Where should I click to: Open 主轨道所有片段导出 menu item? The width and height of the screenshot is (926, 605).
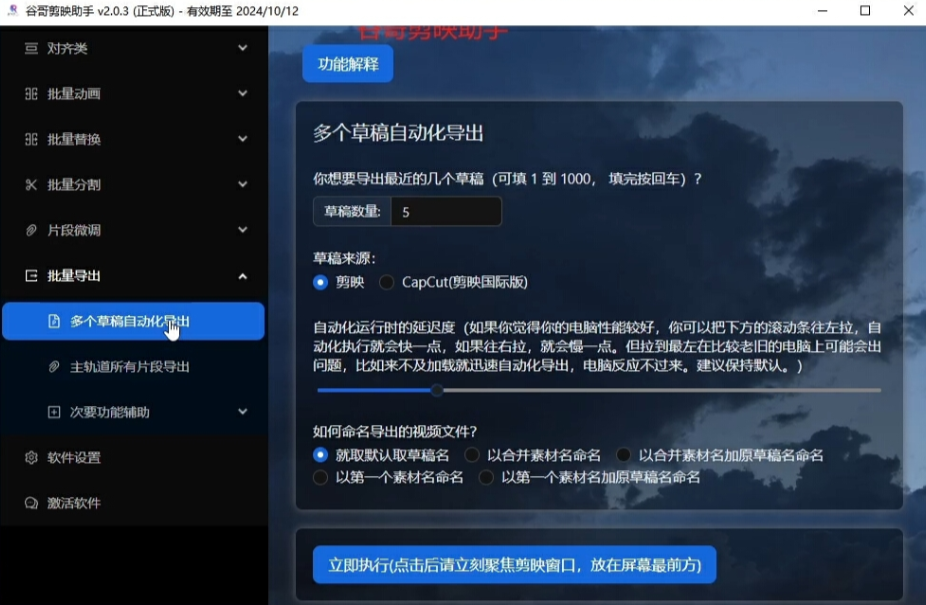pyautogui.click(x=129, y=367)
